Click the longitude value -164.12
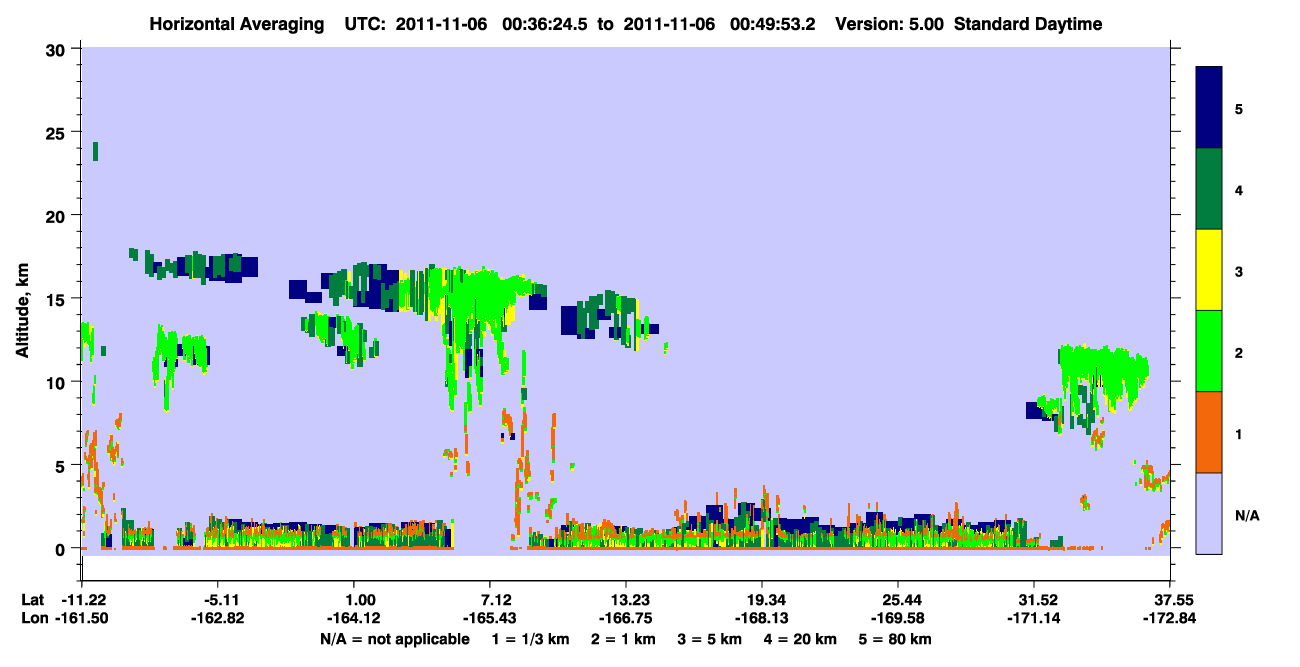The image size is (1300, 667). click(354, 618)
